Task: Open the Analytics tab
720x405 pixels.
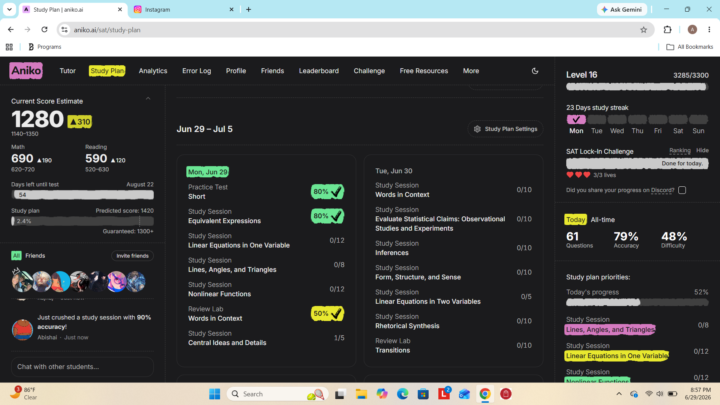Action: tap(153, 71)
